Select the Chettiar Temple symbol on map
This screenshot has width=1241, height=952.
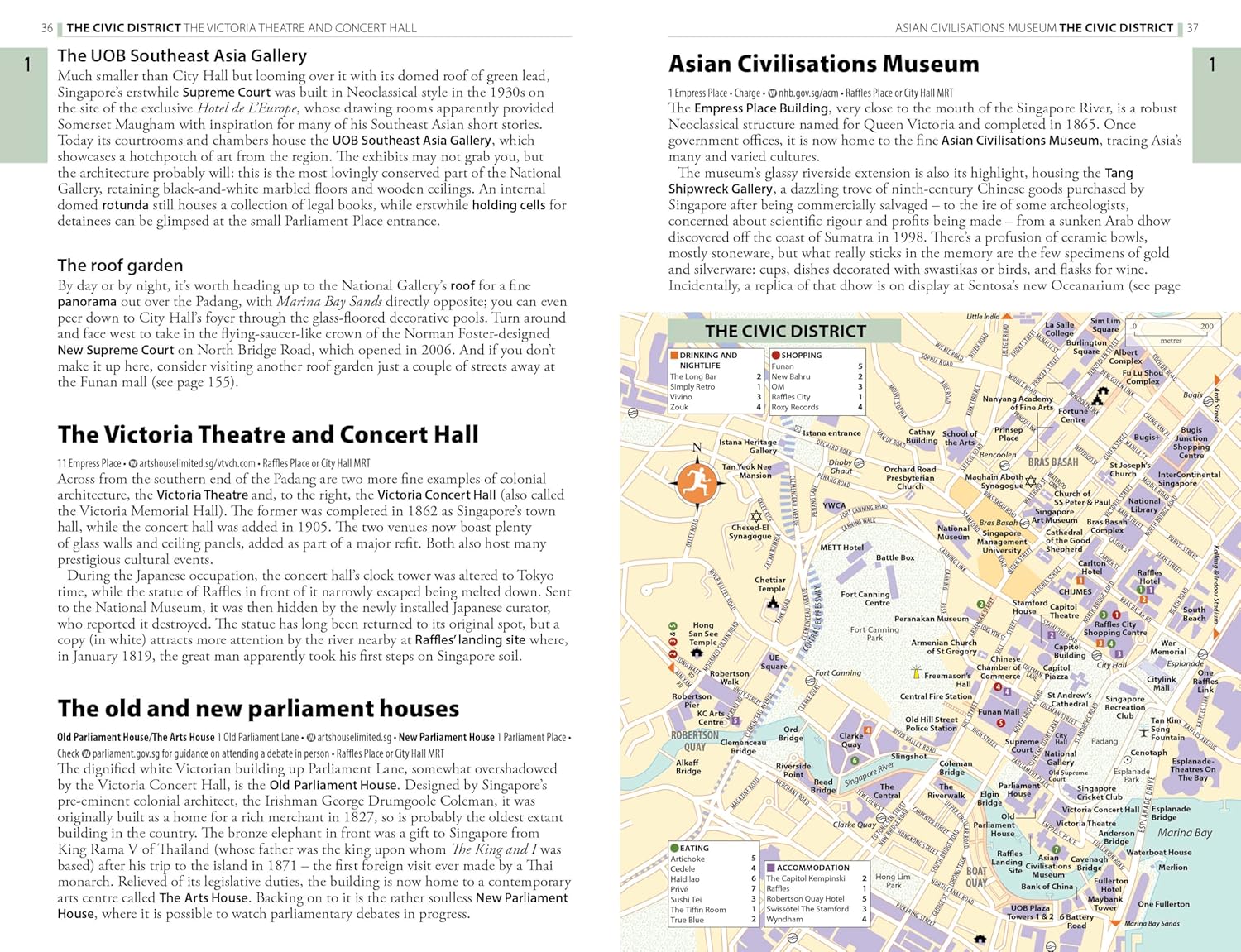[773, 603]
